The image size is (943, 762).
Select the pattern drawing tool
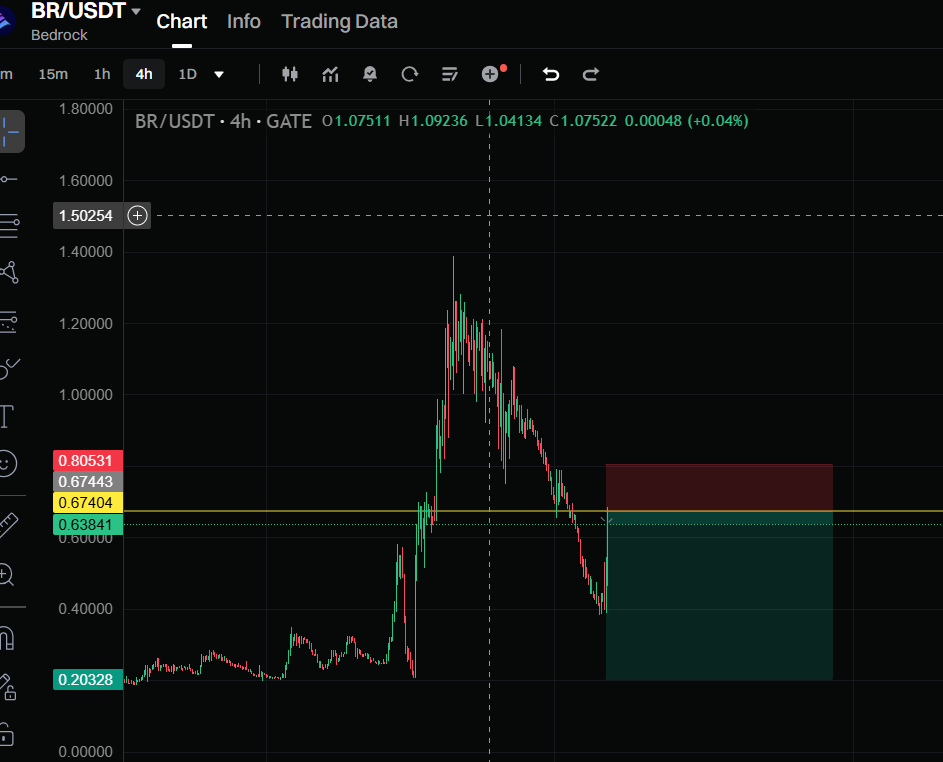[x=9, y=272]
